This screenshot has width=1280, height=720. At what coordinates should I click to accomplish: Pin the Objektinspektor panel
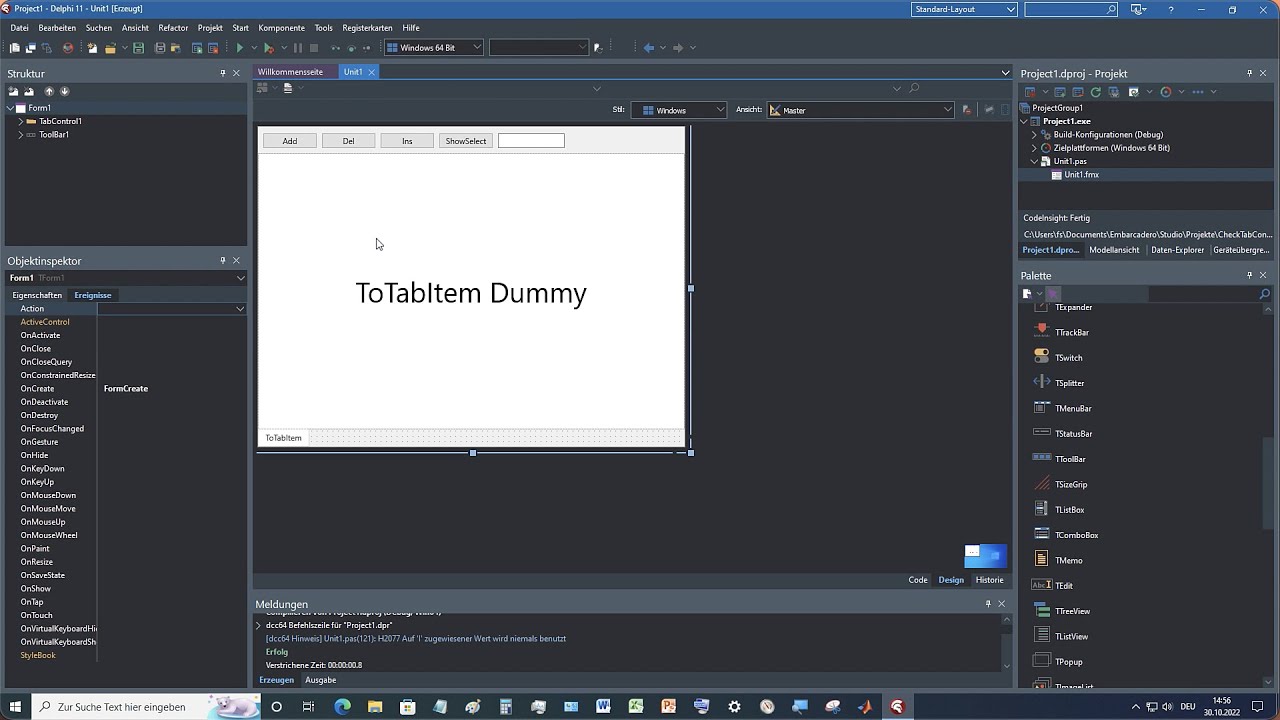point(223,261)
